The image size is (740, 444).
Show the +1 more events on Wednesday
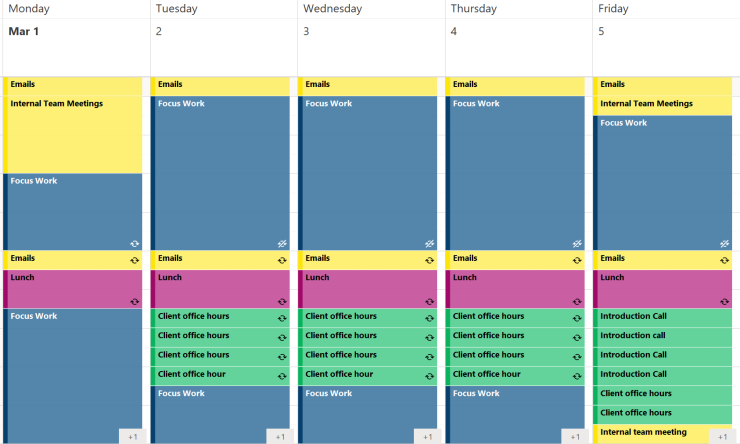click(x=427, y=436)
